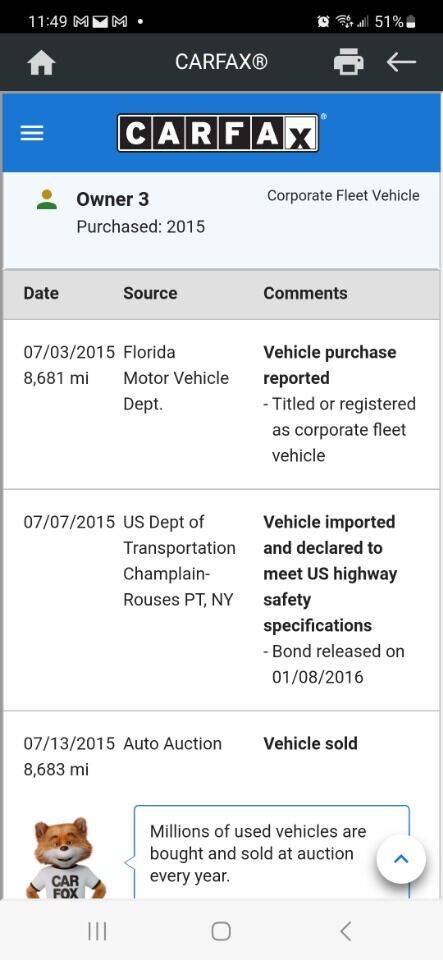This screenshot has height=960, width=443.
Task: Tap the Car Fox mascot image
Action: pos(65,858)
